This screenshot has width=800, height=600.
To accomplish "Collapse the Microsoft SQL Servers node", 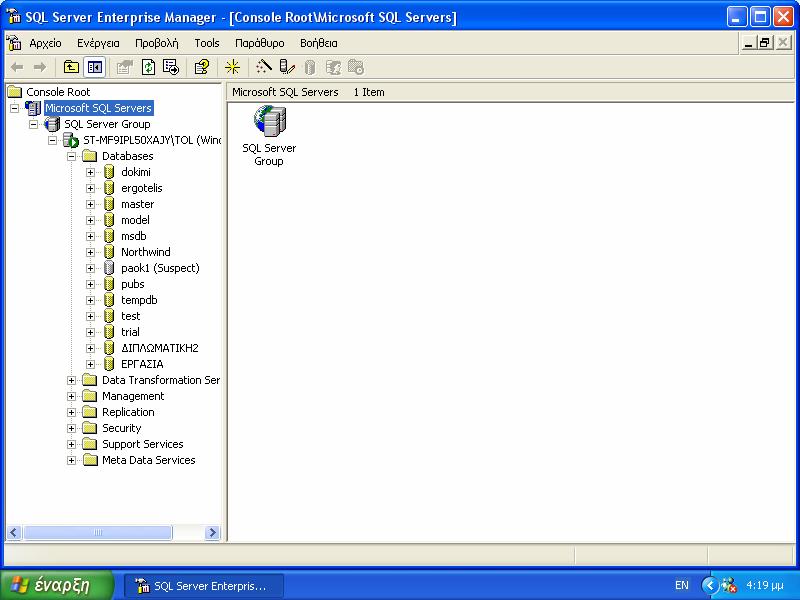I will 15,108.
